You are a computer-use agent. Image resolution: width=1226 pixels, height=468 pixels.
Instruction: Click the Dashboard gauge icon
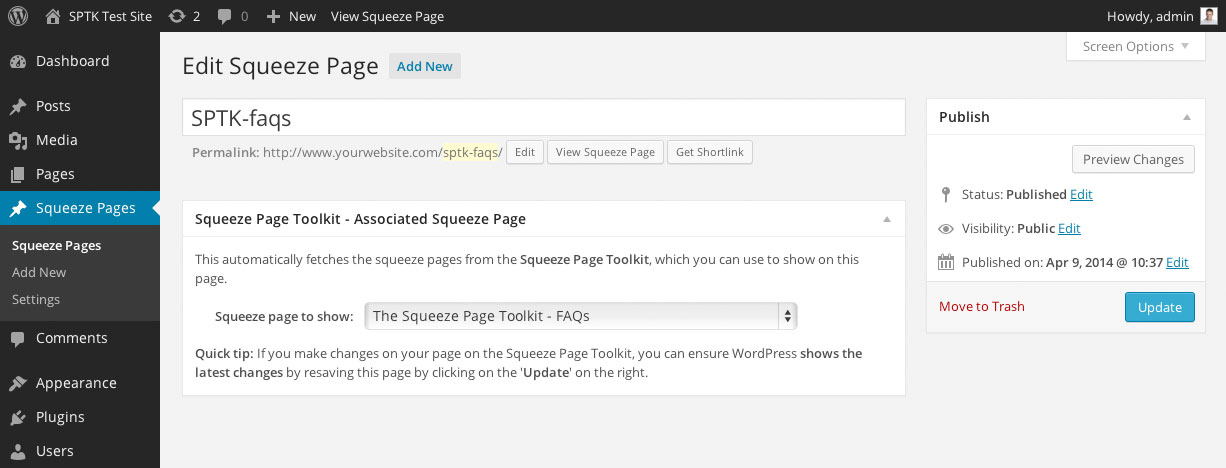tap(18, 61)
